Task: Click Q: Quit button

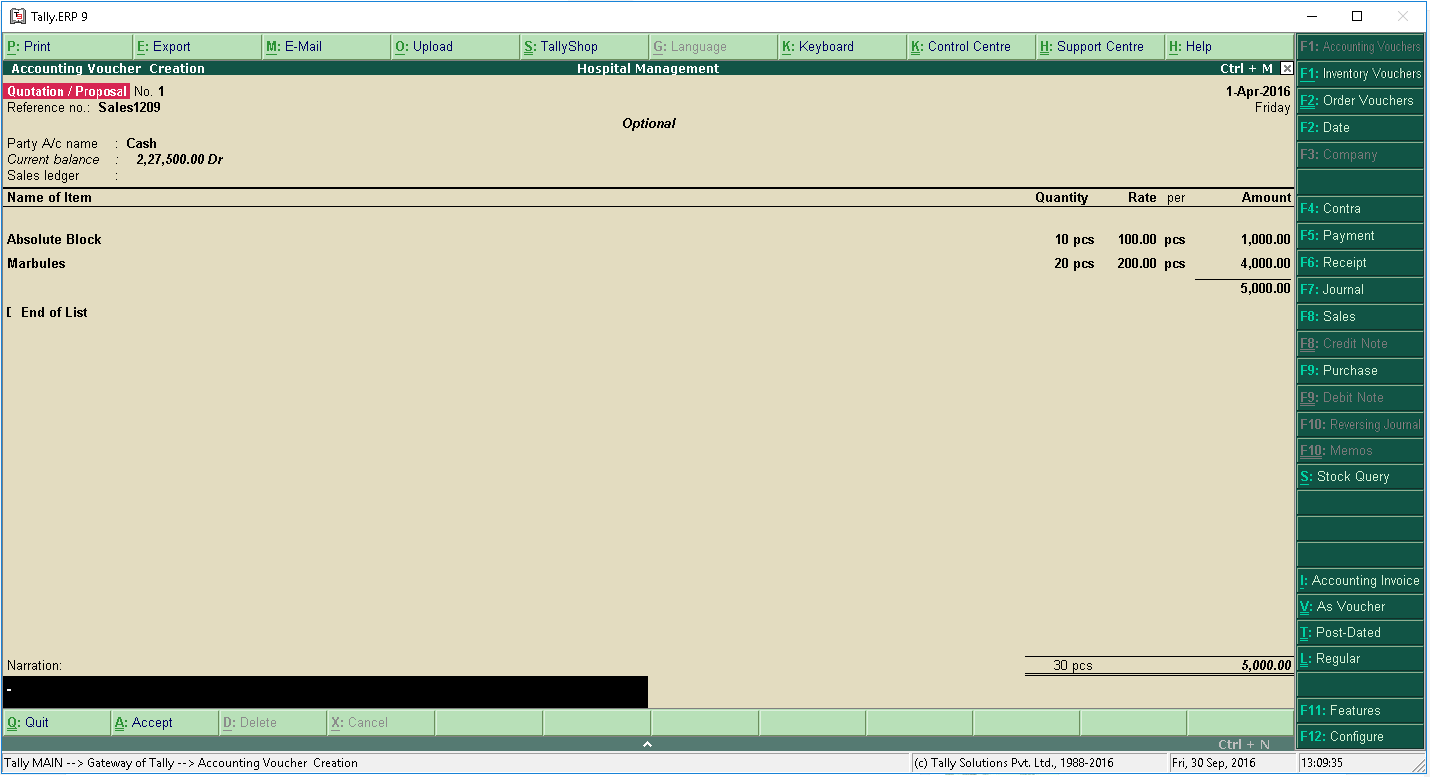Action: pos(56,723)
